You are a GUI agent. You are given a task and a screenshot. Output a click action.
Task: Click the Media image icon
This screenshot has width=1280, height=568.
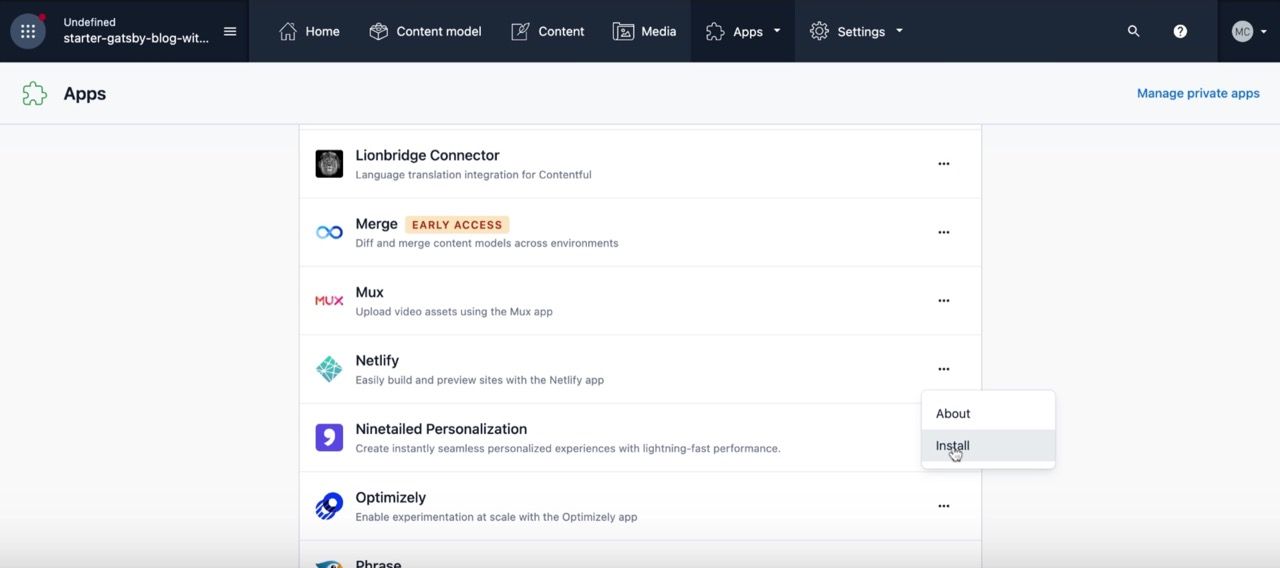coord(623,31)
